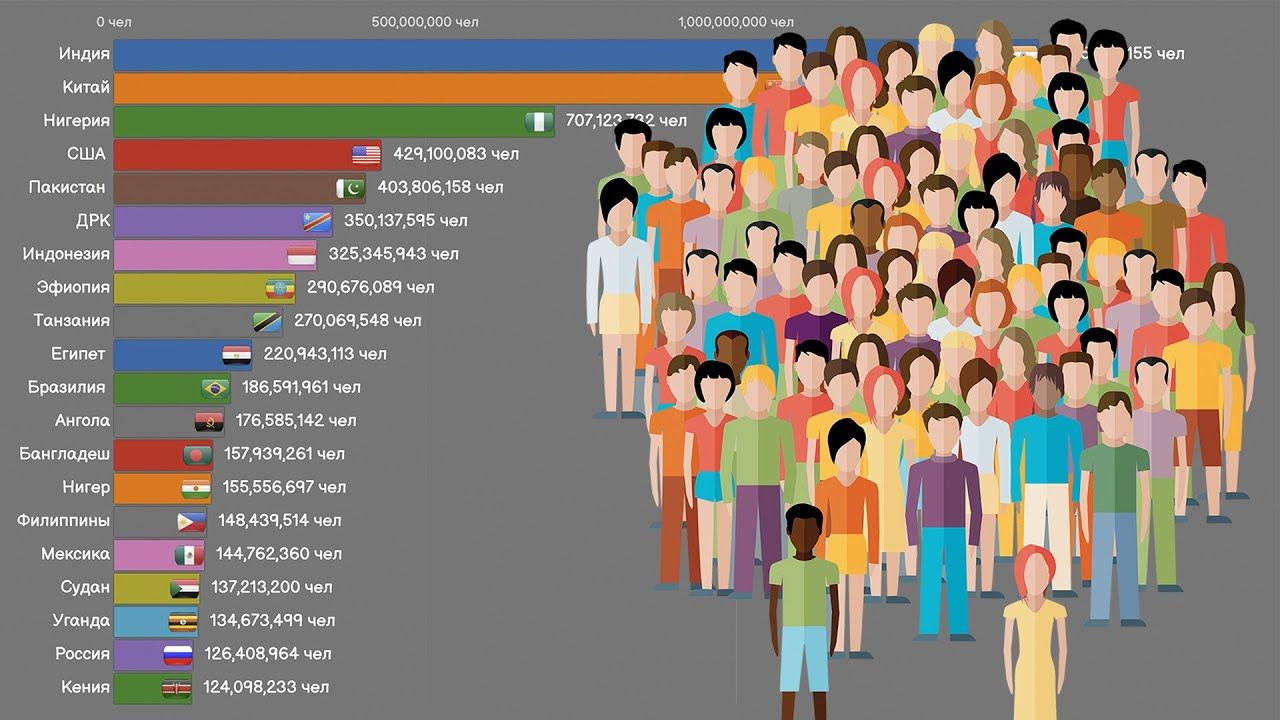The width and height of the screenshot is (1280, 720).
Task: Click the USA flag on the red bar
Action: 366,155
